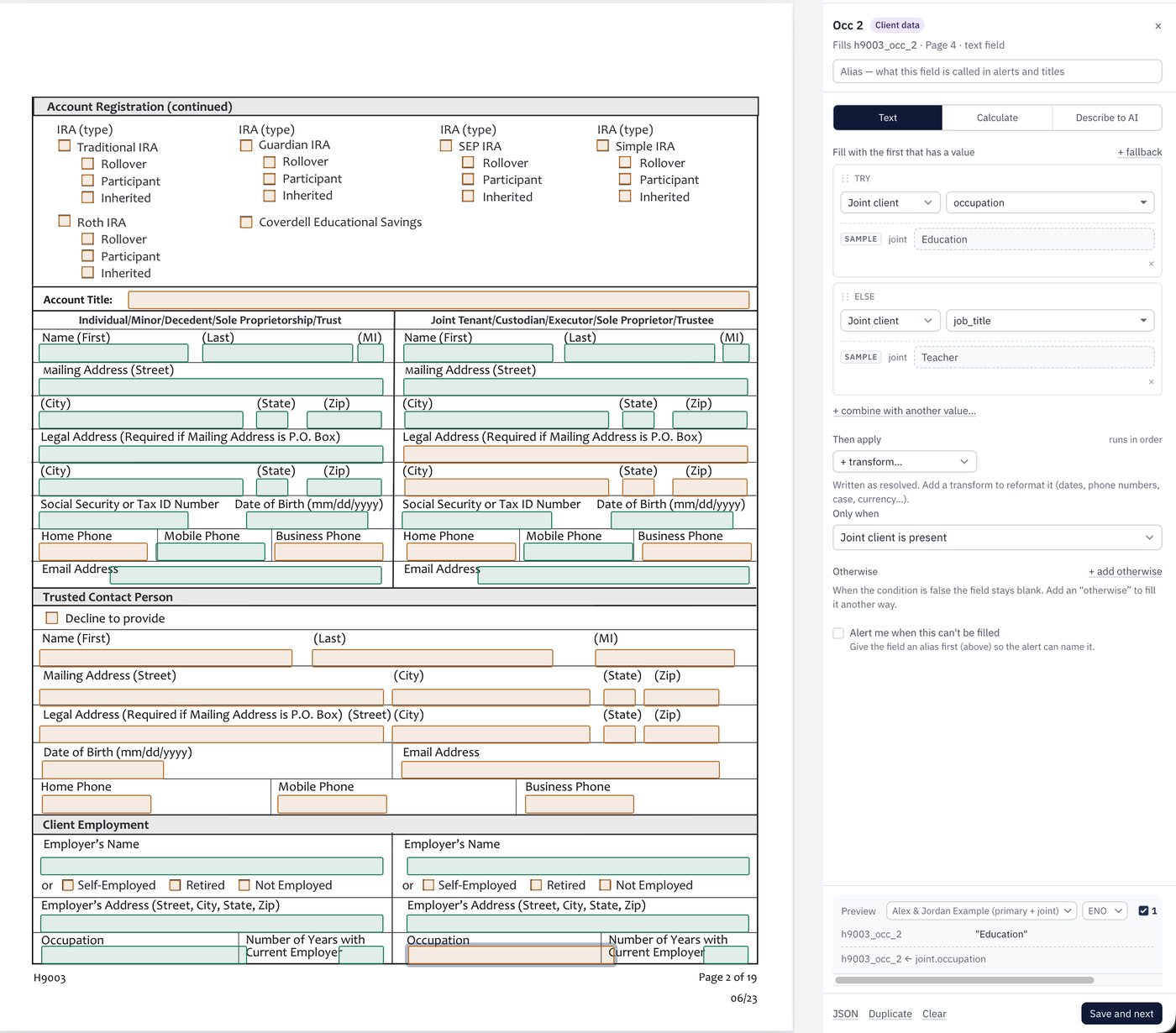Viewport: 1176px width, 1033px height.
Task: Check right column Not Employed box
Action: click(605, 885)
